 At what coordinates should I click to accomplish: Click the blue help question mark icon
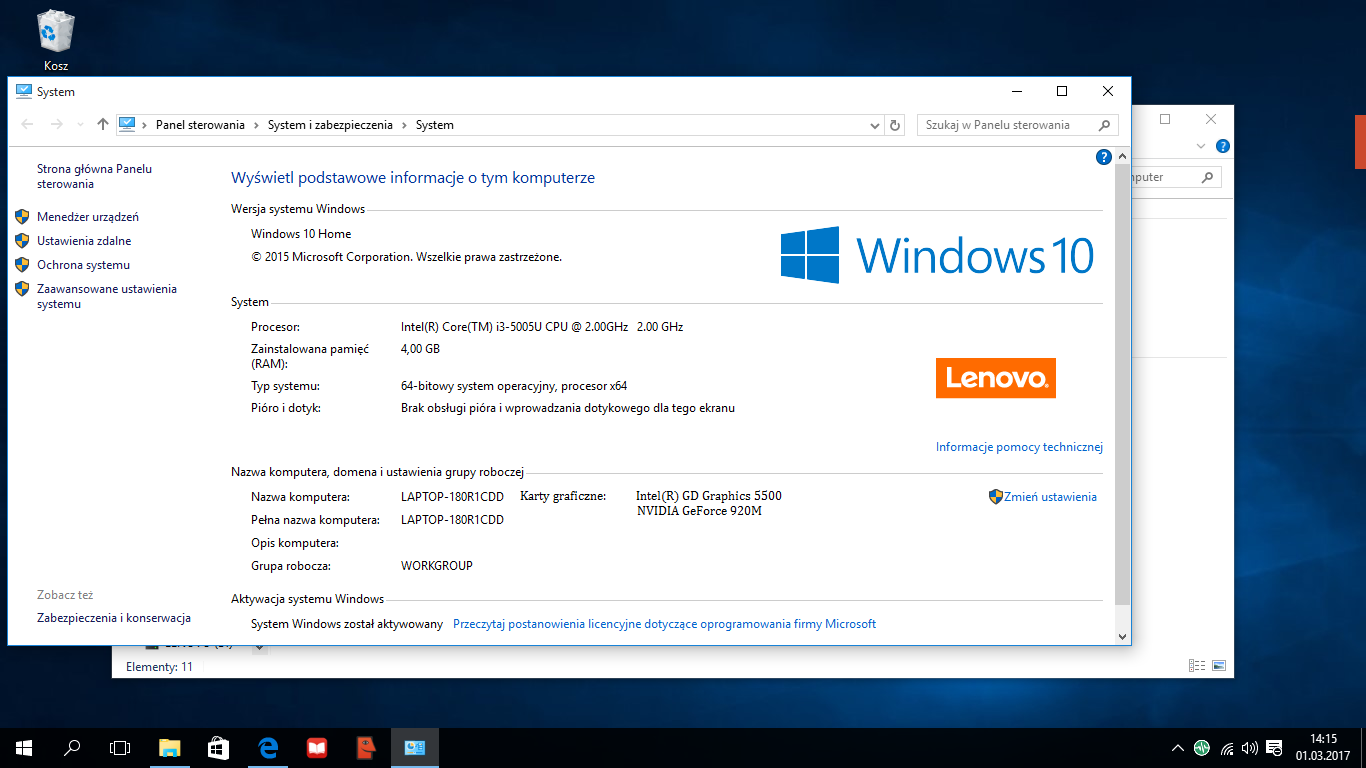(x=1104, y=157)
